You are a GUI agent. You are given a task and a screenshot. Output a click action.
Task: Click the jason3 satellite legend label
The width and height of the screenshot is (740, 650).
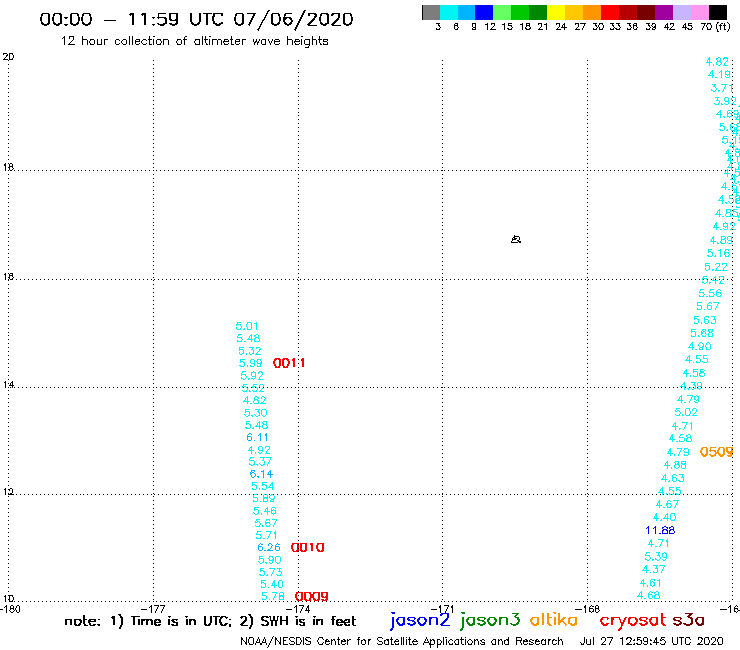coord(490,620)
